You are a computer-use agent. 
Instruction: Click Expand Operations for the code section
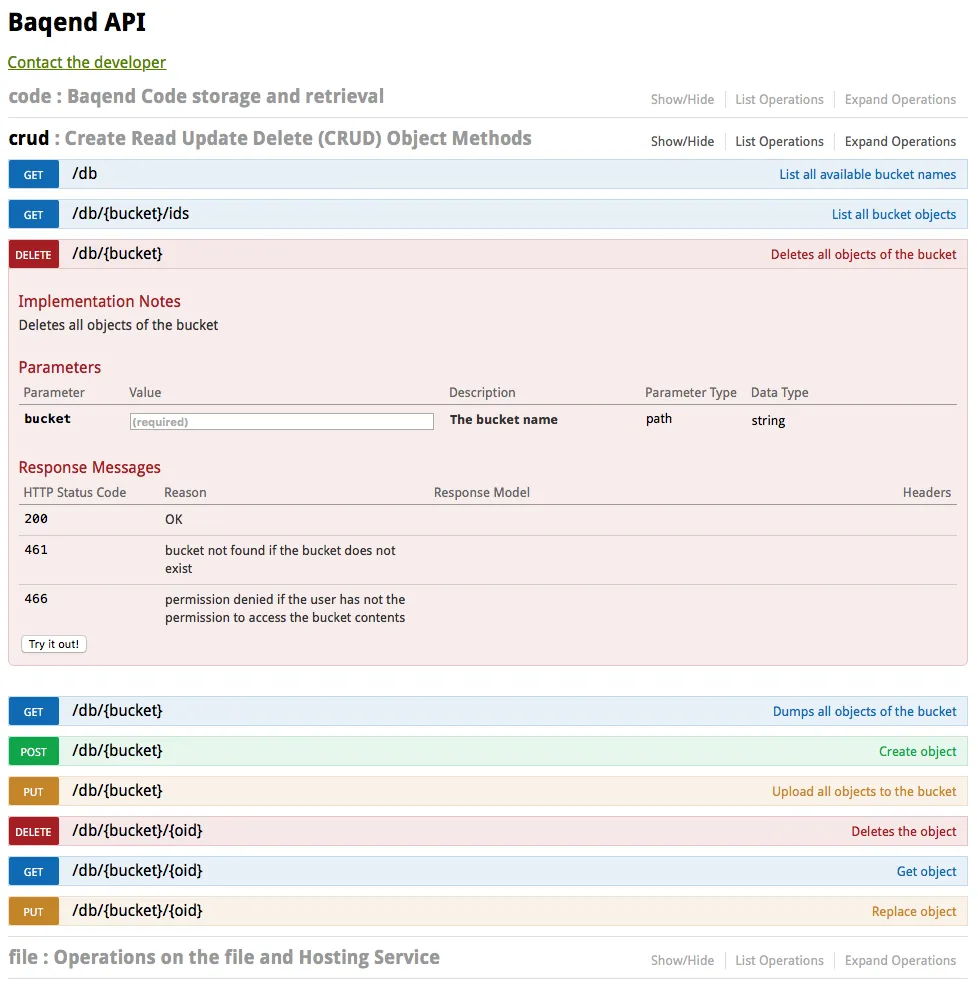pos(900,100)
